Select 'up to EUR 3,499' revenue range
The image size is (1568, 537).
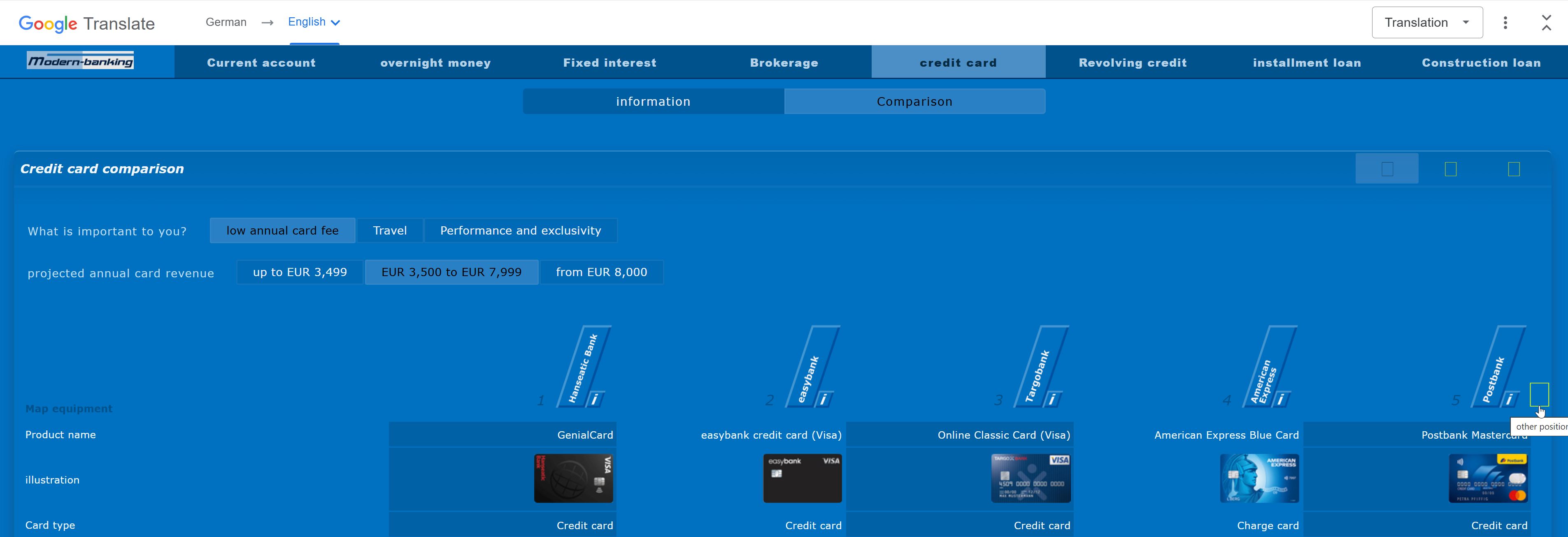300,272
